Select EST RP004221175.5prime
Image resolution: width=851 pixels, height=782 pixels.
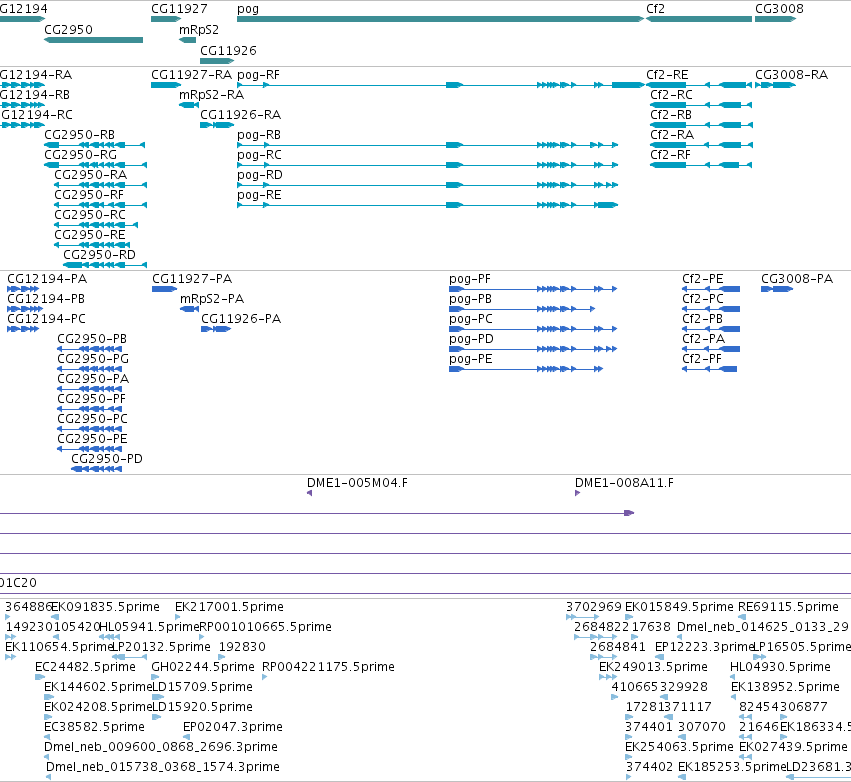pos(265,677)
